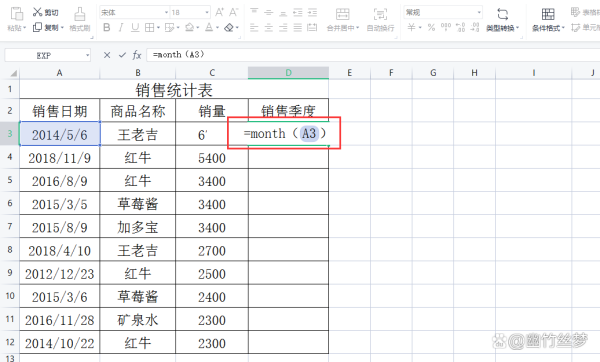This screenshot has height=362, width=600.
Task: Click the formula bar input showing =month(A3)
Action: point(373,55)
